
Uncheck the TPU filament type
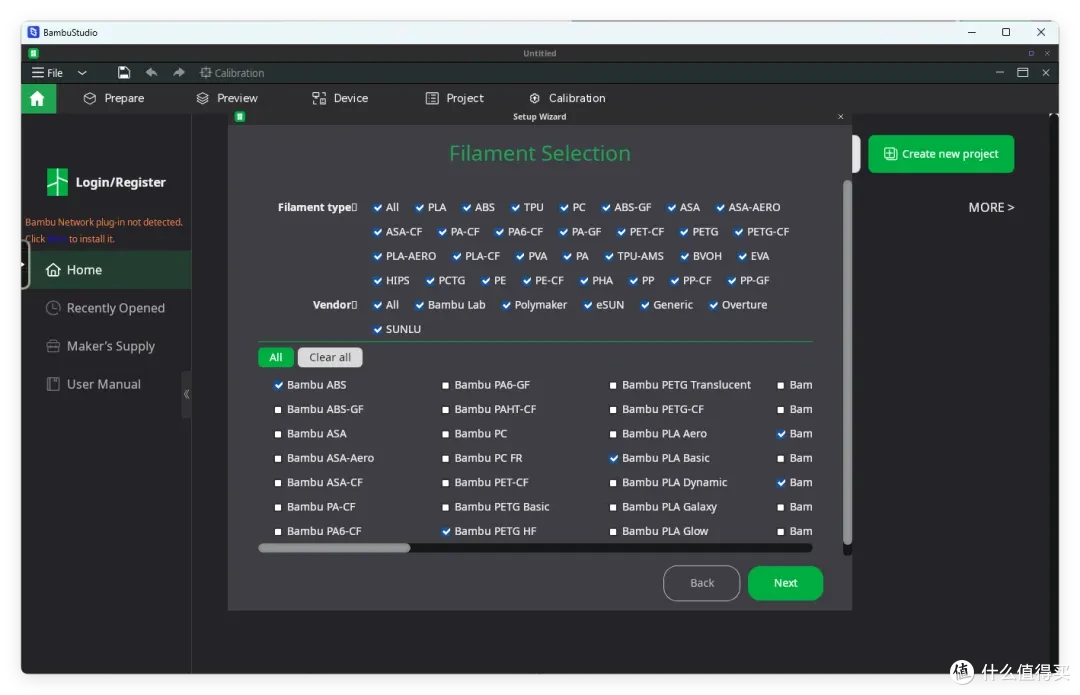pos(515,207)
